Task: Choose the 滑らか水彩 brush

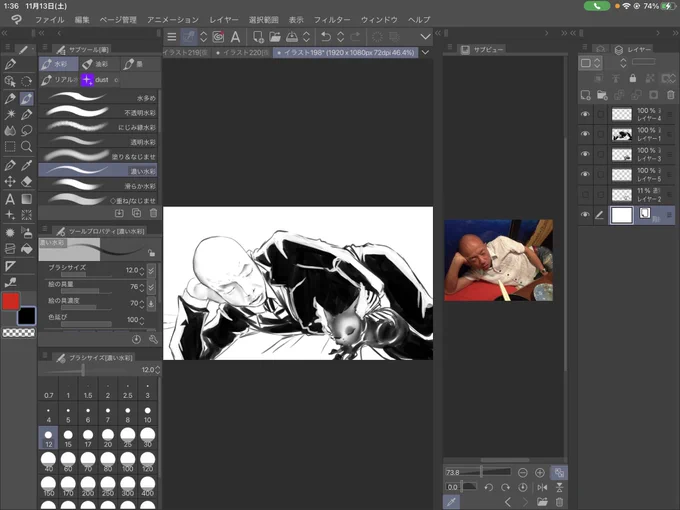Action: point(98,186)
